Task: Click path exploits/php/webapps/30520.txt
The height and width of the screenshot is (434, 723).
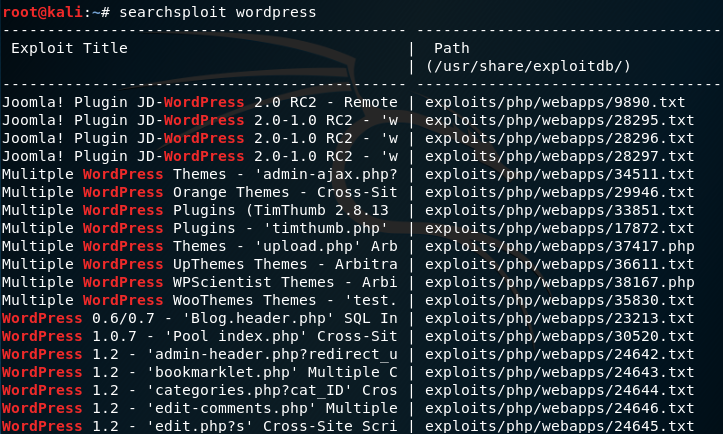Action: [x=559, y=336]
